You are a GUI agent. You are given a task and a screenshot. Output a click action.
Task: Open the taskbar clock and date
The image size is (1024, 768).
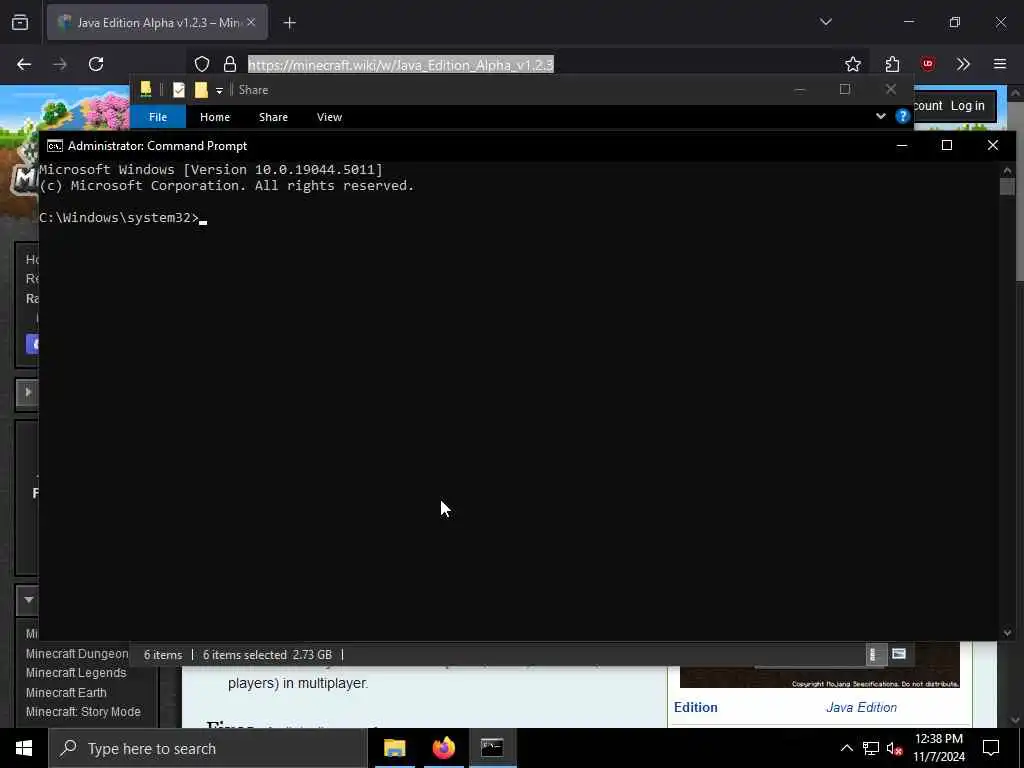[x=938, y=748]
